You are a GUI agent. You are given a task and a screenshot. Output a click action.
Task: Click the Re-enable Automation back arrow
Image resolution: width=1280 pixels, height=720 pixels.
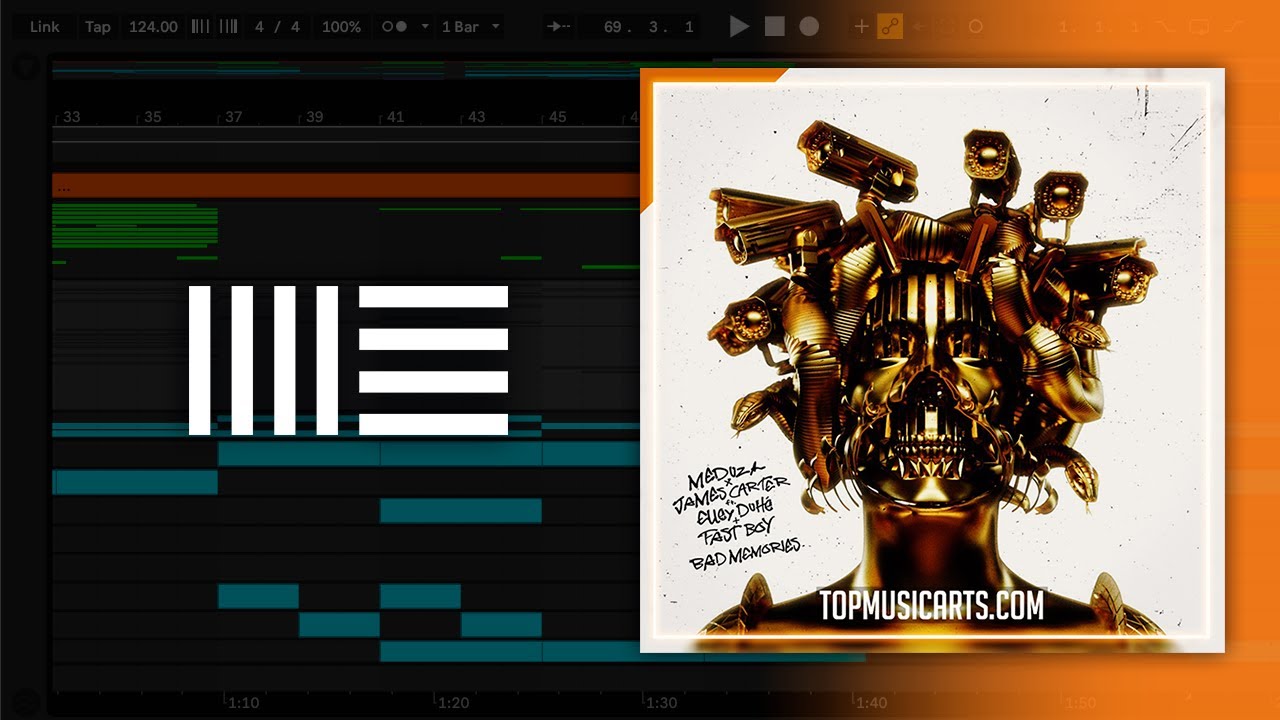pyautogui.click(x=919, y=27)
